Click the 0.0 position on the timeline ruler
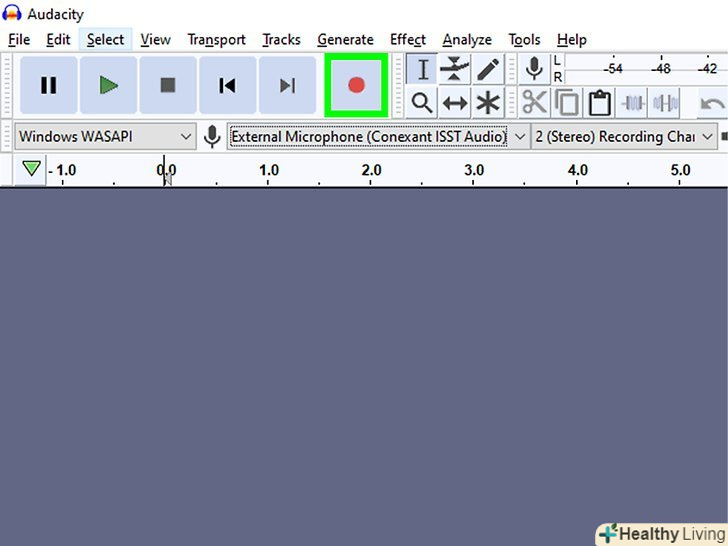This screenshot has width=728, height=546. 166,170
